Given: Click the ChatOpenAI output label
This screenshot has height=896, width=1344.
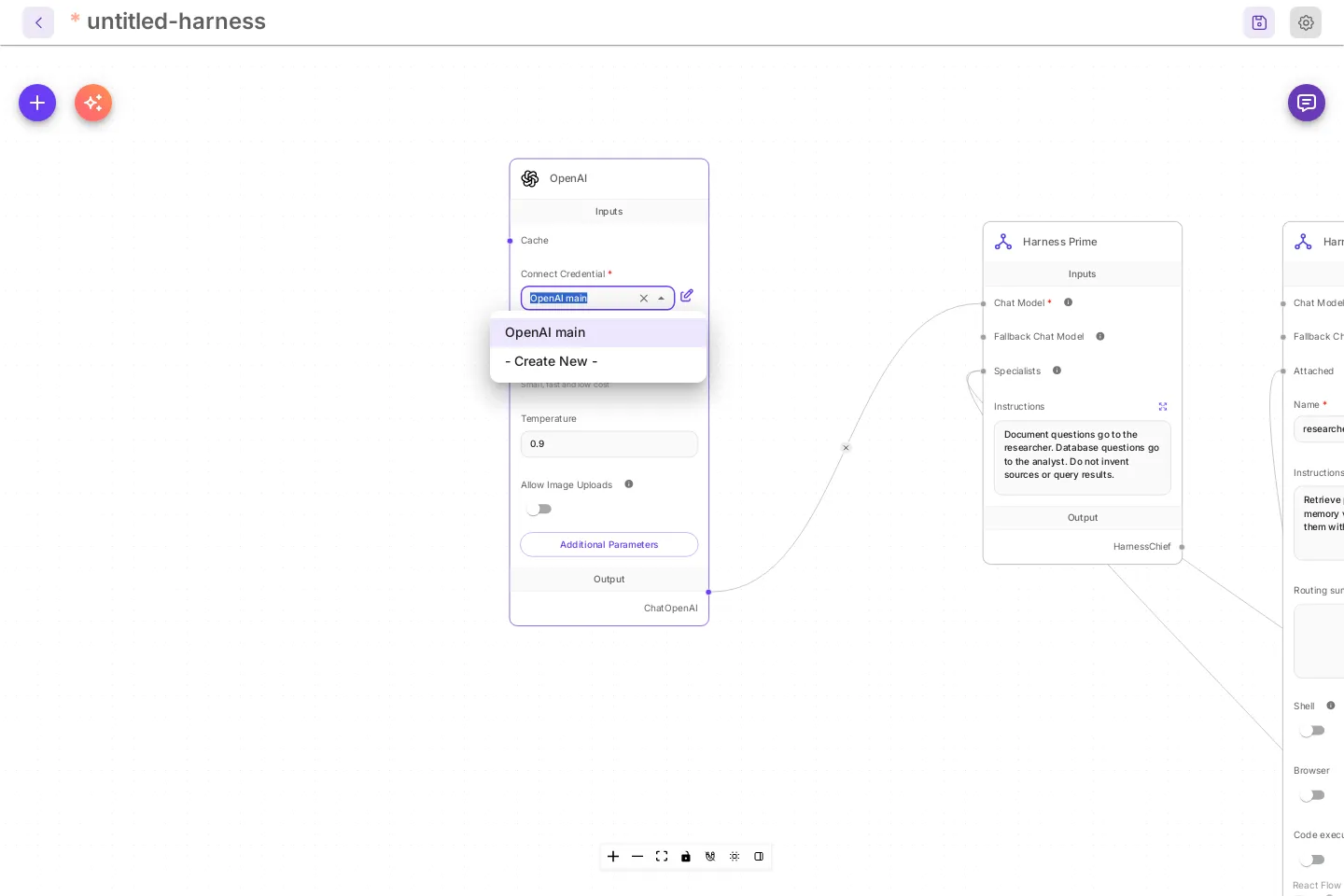Looking at the screenshot, I should [671, 609].
